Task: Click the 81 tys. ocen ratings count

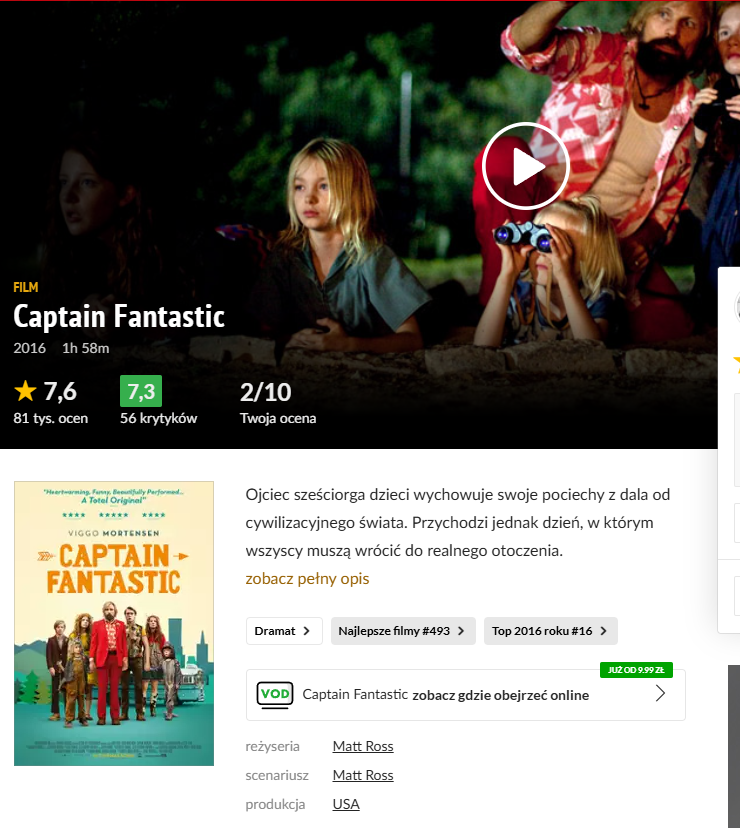Action: [x=51, y=418]
